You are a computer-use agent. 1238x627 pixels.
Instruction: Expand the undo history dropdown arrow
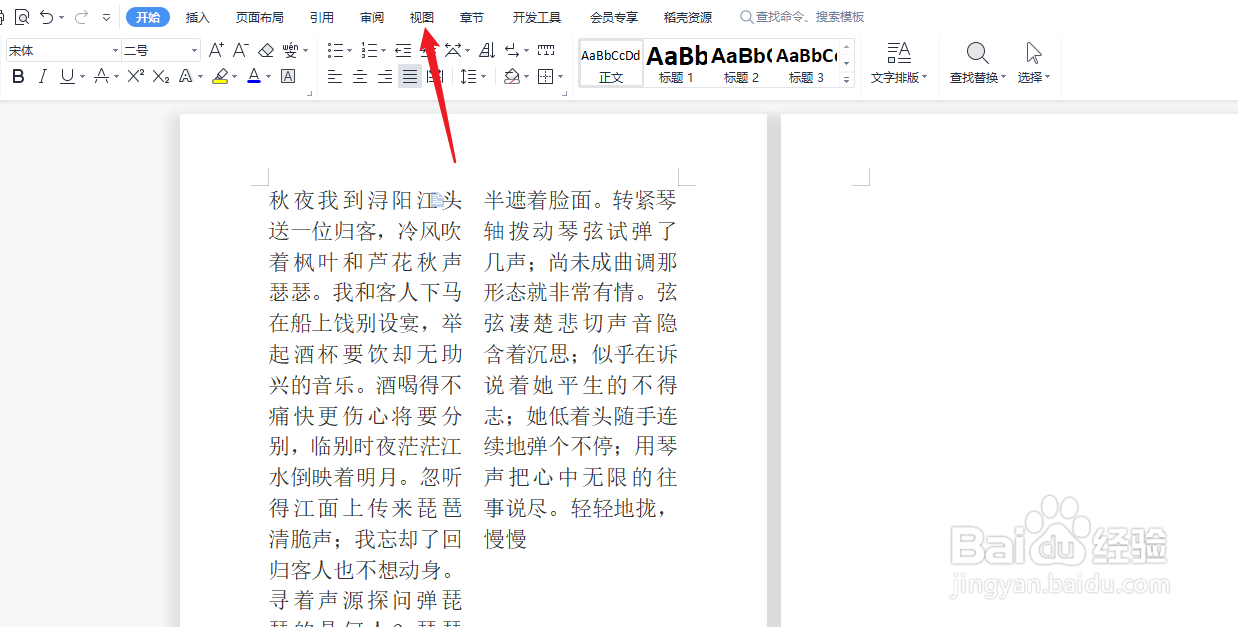pos(62,17)
